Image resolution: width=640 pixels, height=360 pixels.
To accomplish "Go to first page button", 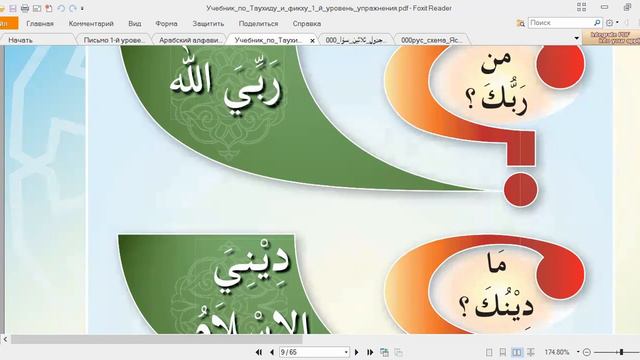I will click(259, 352).
